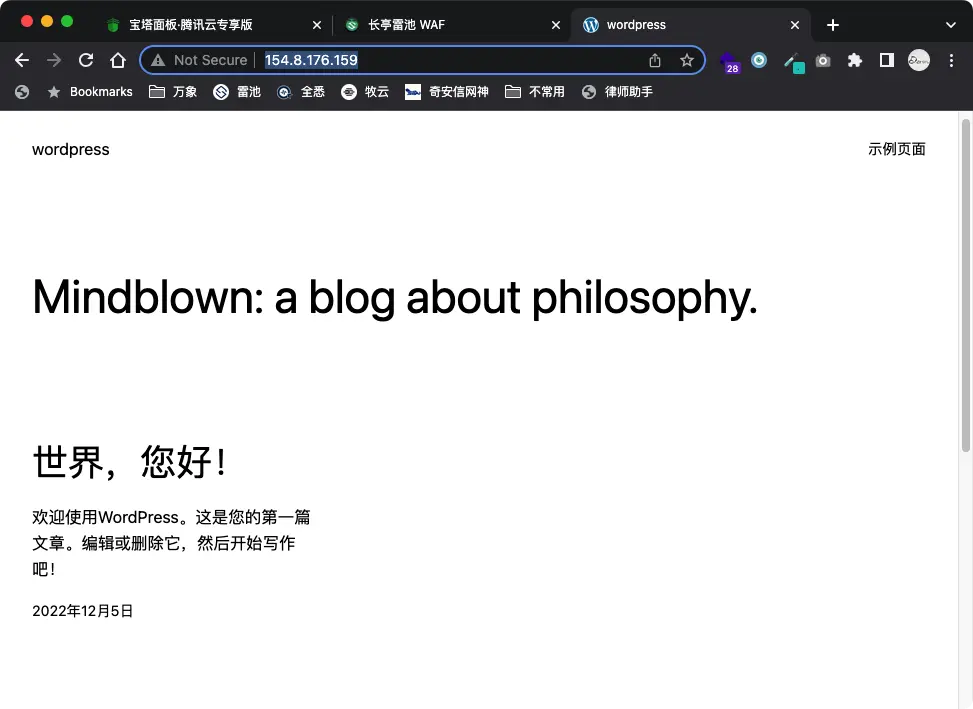The image size is (973, 709).
Task: Open the 奇安信网神 bookmark
Action: pos(447,92)
